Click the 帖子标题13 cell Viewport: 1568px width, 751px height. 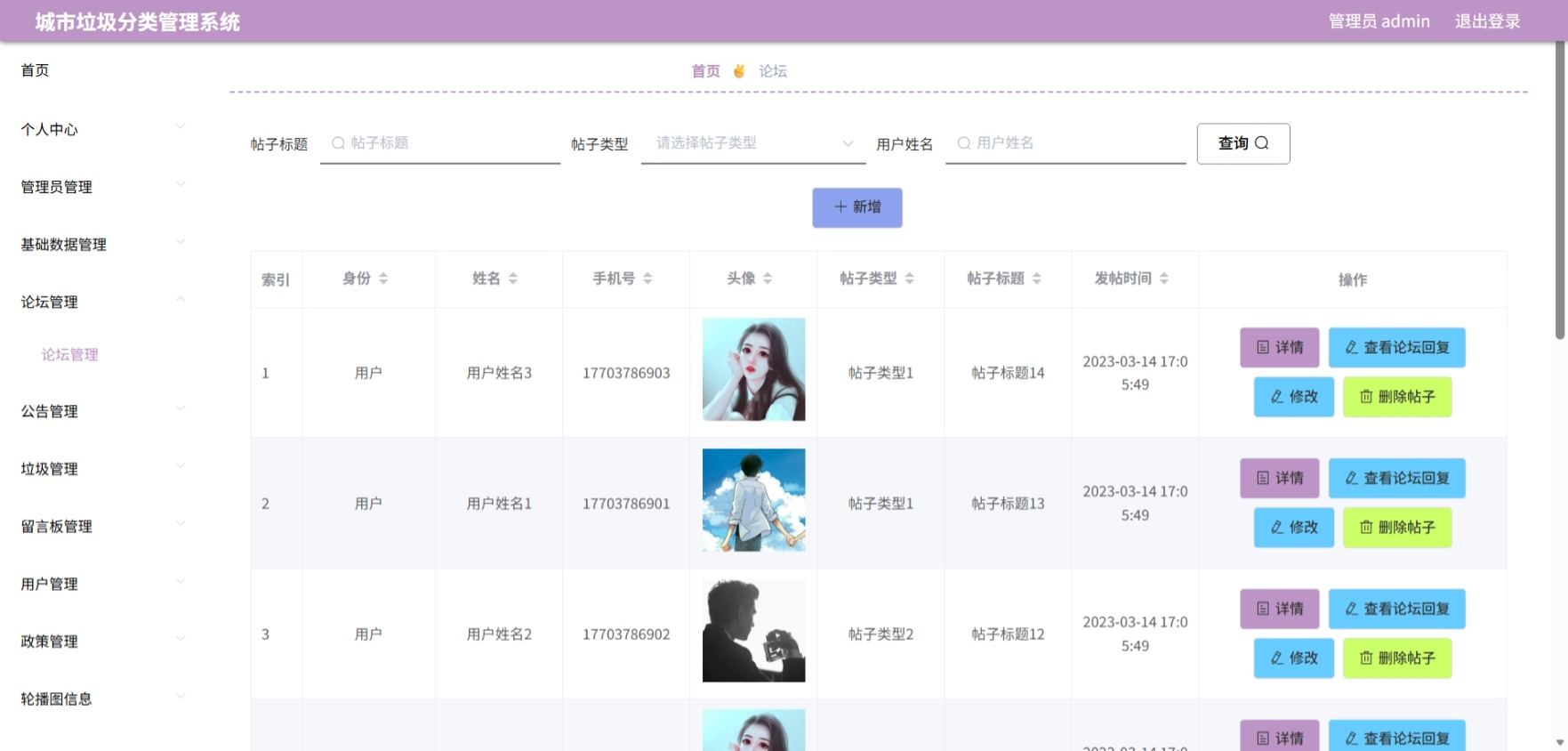point(1008,504)
